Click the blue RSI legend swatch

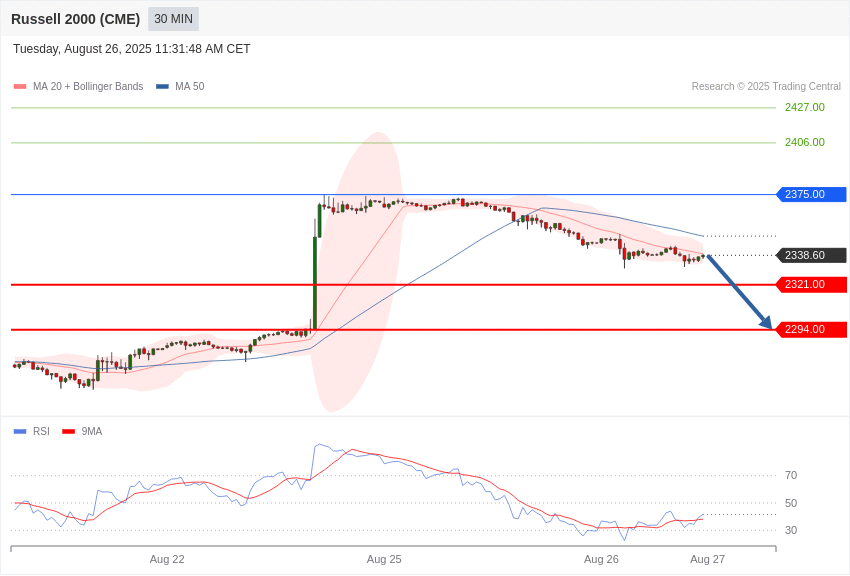pos(20,432)
